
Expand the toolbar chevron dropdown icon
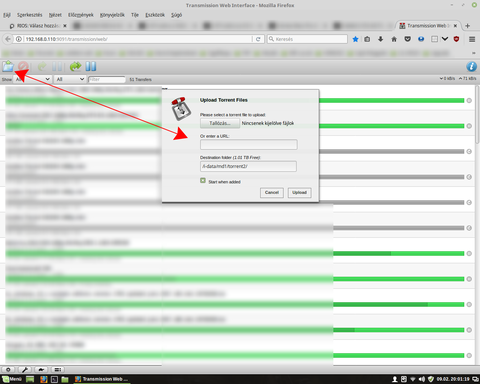click(445, 39)
